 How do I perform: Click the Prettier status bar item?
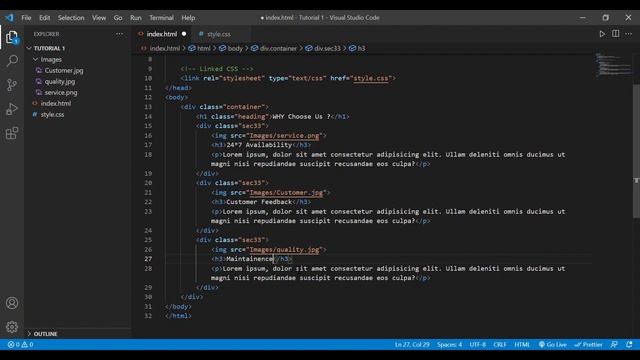tap(588, 344)
